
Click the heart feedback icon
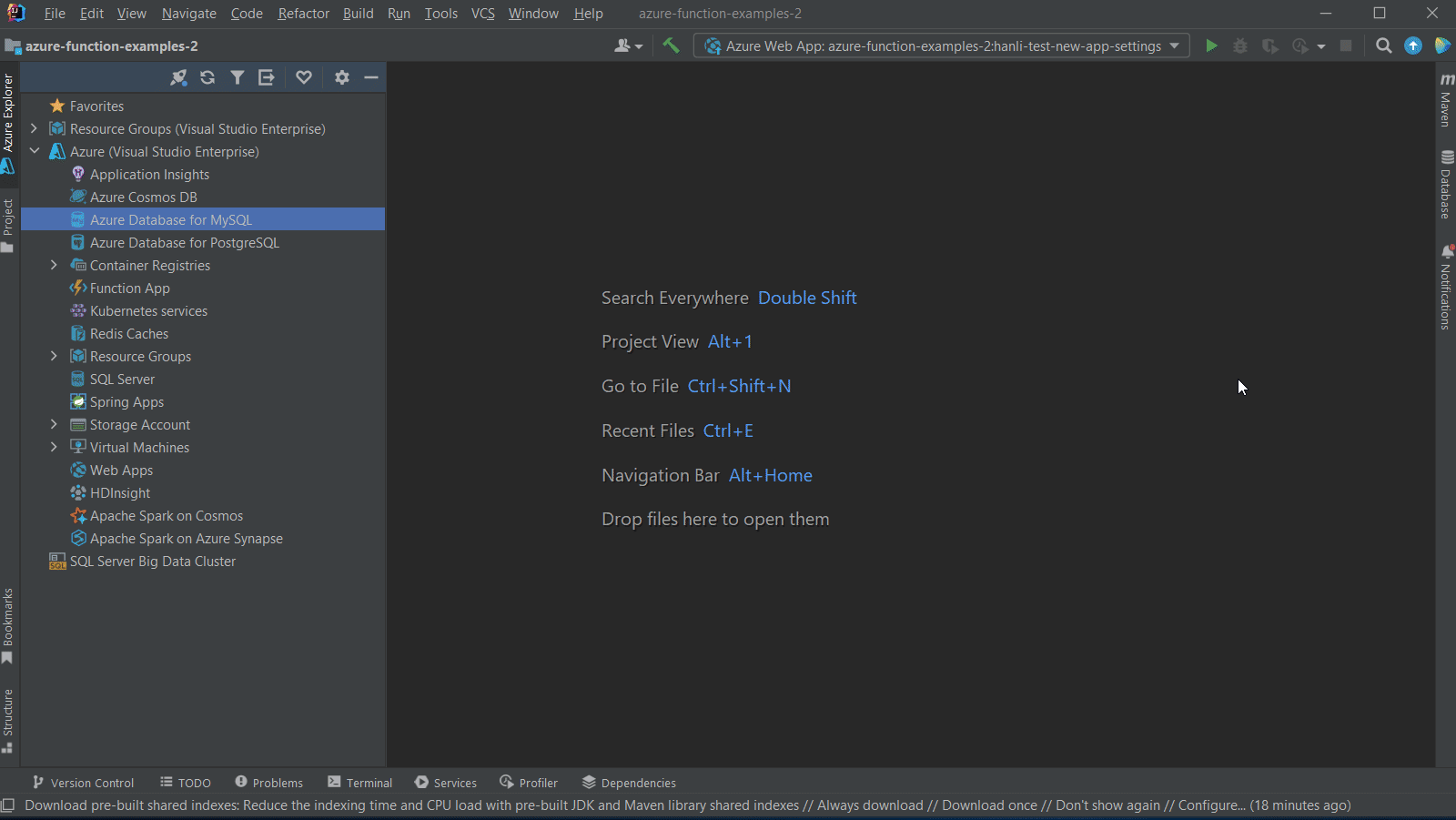coord(304,77)
